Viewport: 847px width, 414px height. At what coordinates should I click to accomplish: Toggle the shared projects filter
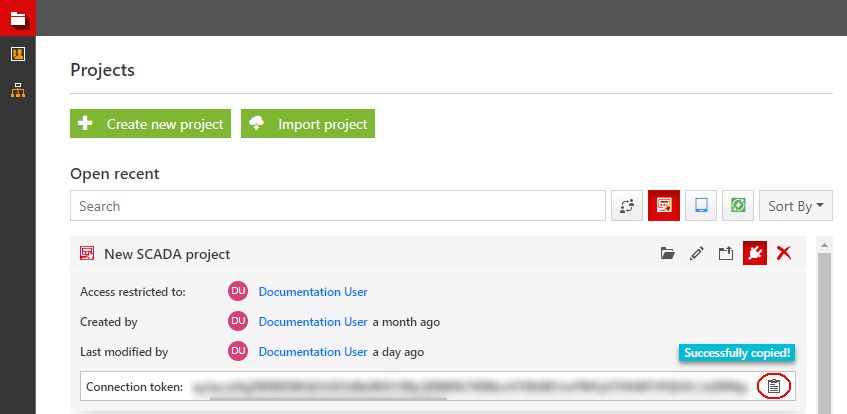pyautogui.click(x=627, y=205)
